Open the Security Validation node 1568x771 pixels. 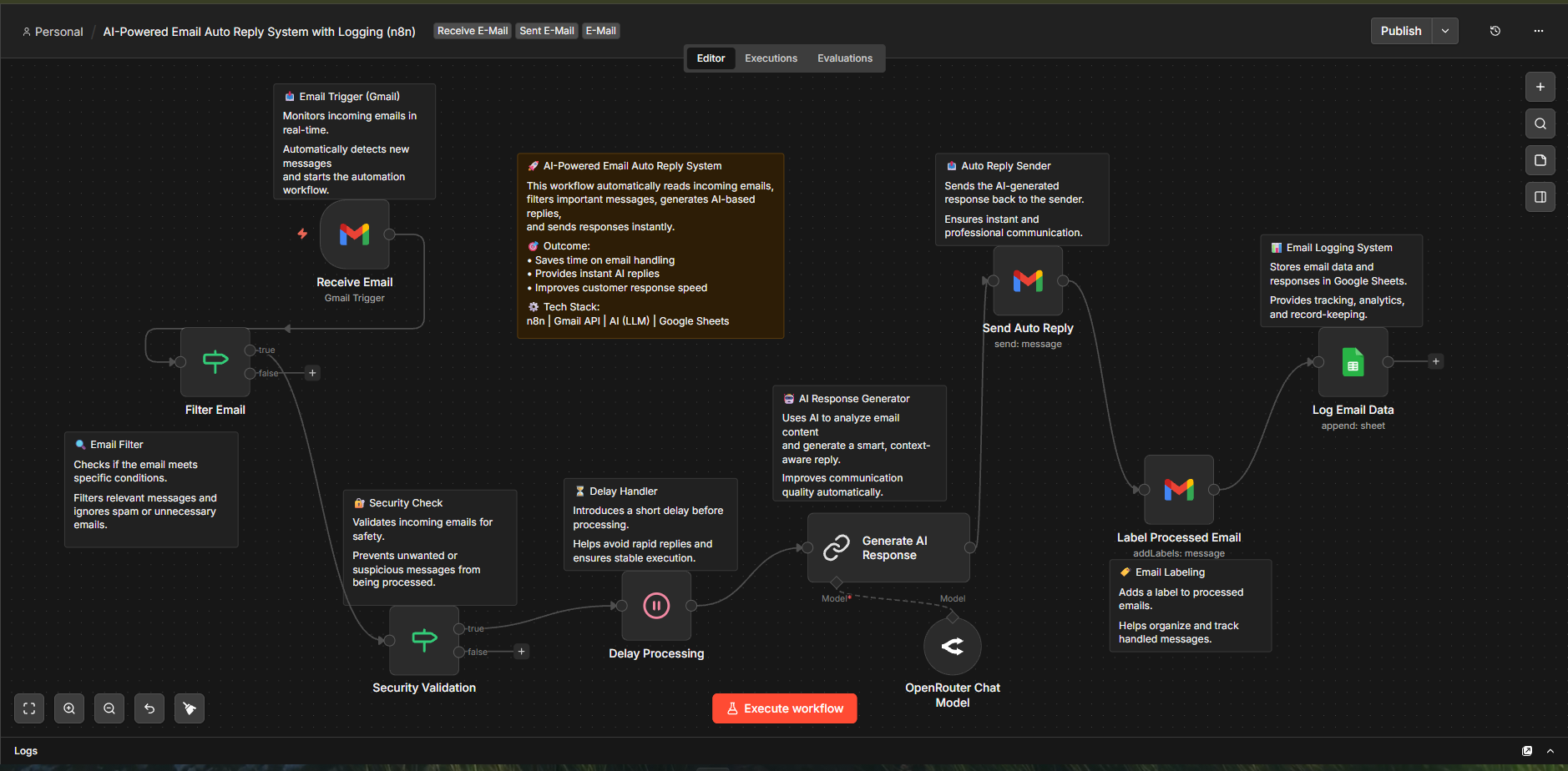(424, 640)
